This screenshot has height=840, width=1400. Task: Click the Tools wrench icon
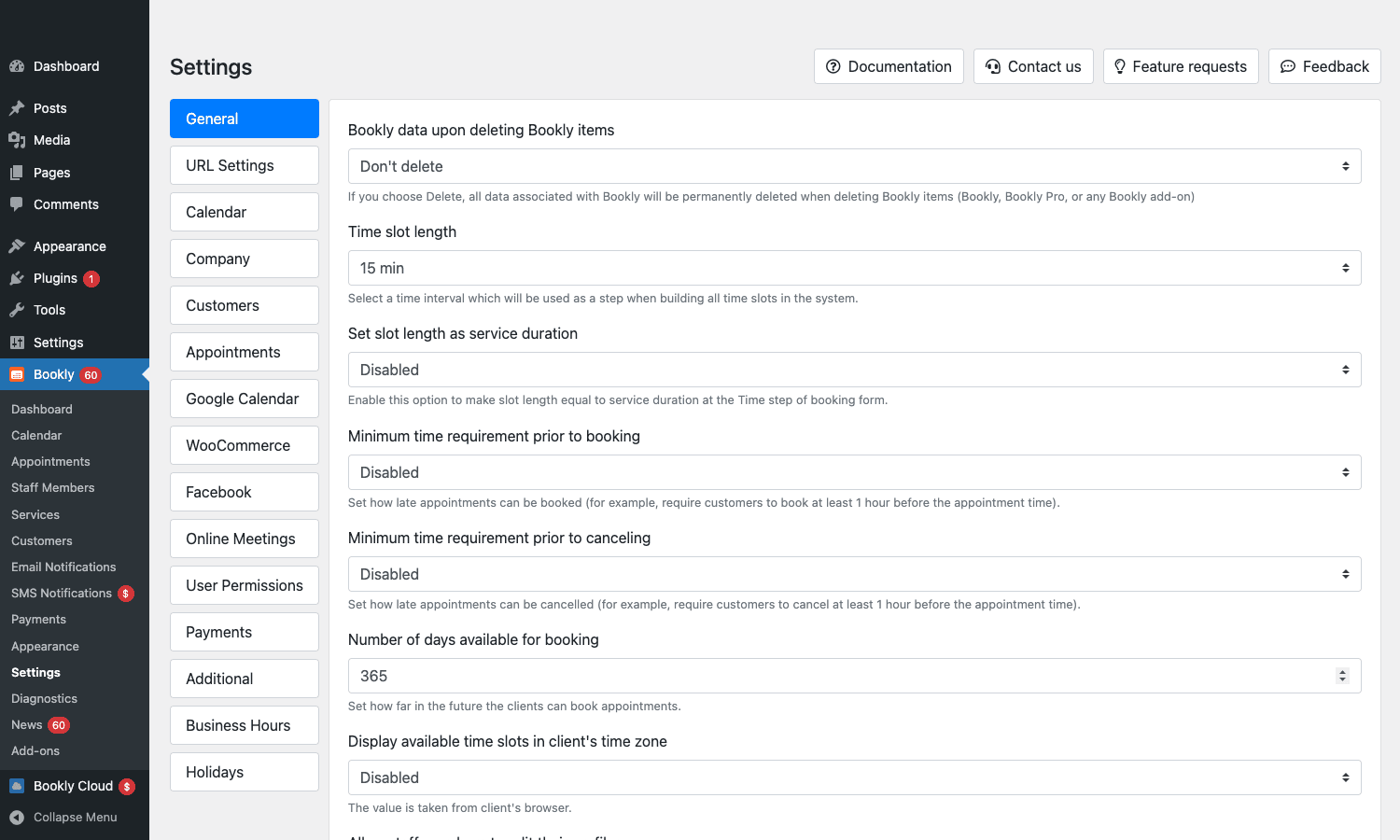(x=17, y=310)
